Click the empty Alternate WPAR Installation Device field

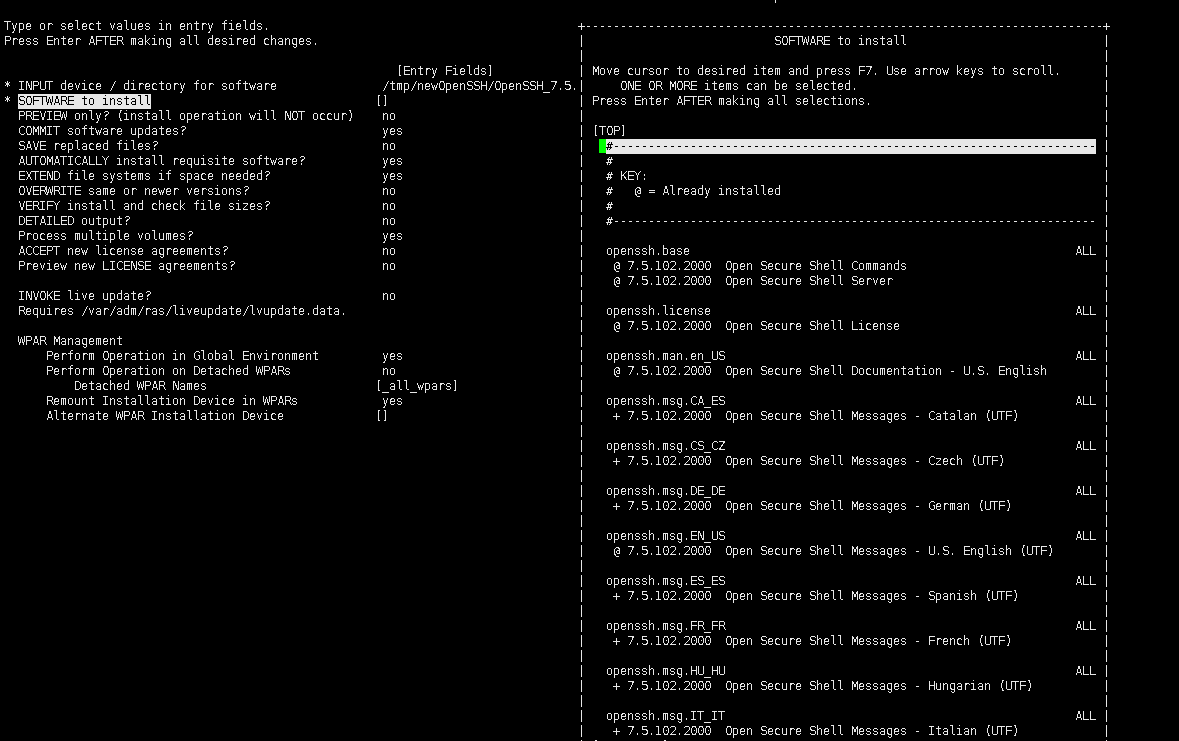pyautogui.click(x=382, y=416)
